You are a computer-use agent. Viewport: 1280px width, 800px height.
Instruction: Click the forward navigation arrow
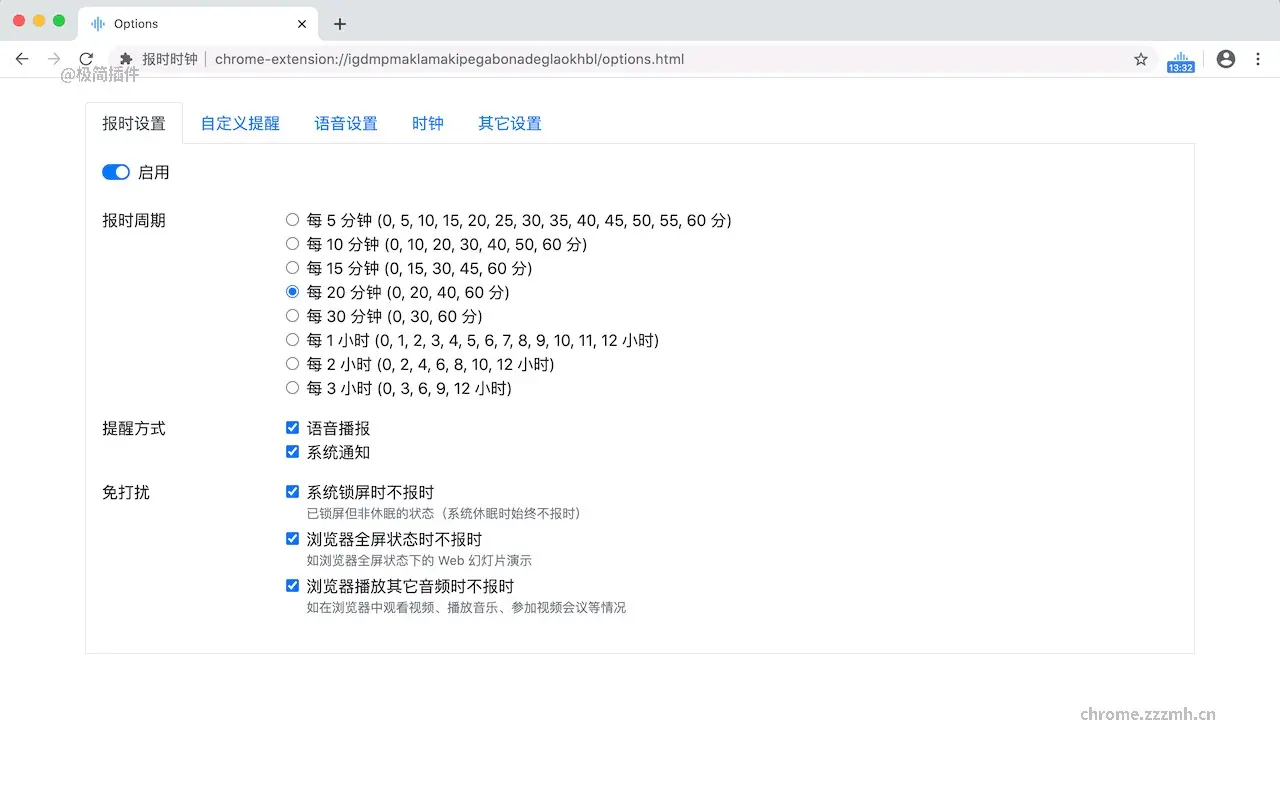pos(54,59)
